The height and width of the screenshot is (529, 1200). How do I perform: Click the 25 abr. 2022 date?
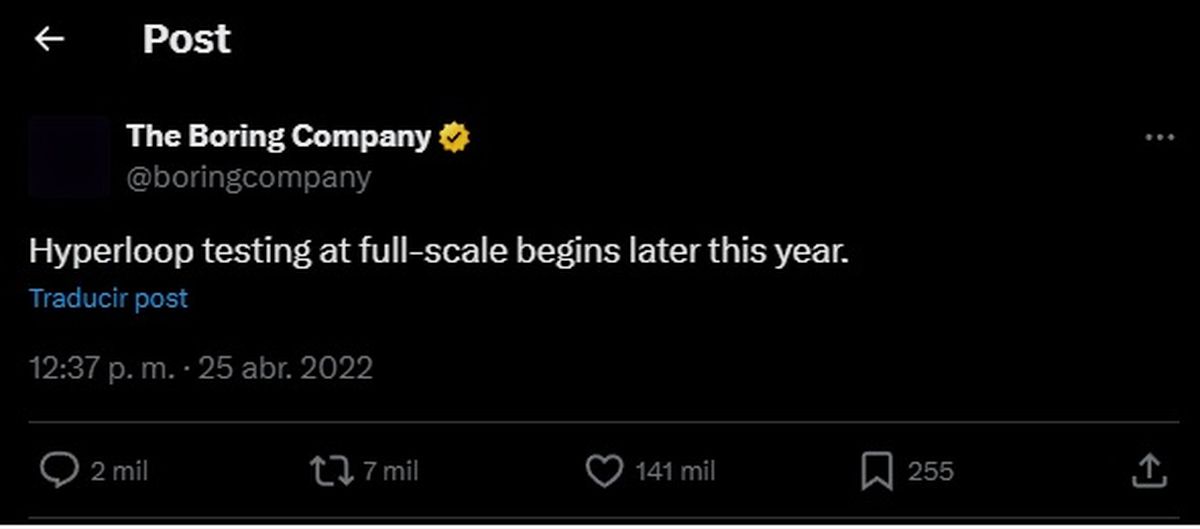click(285, 368)
